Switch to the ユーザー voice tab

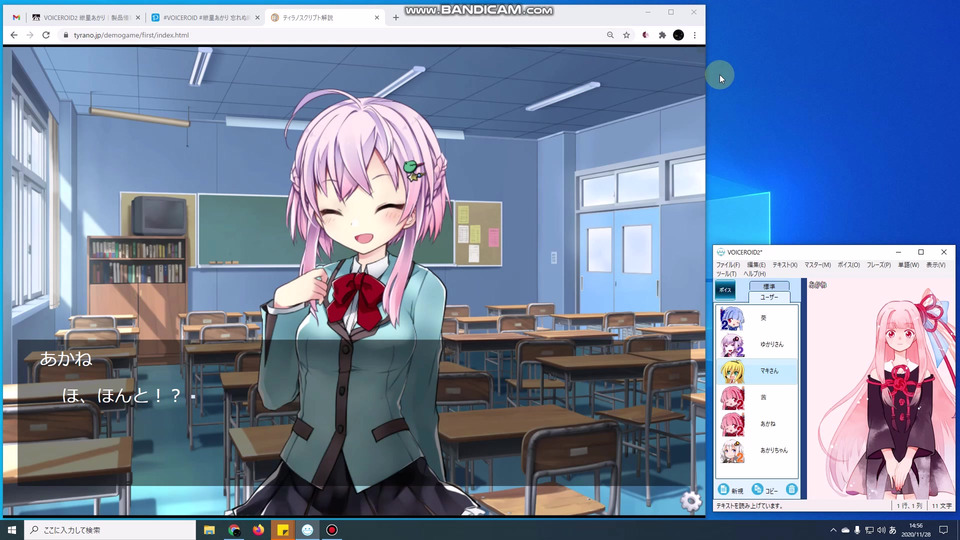click(769, 297)
